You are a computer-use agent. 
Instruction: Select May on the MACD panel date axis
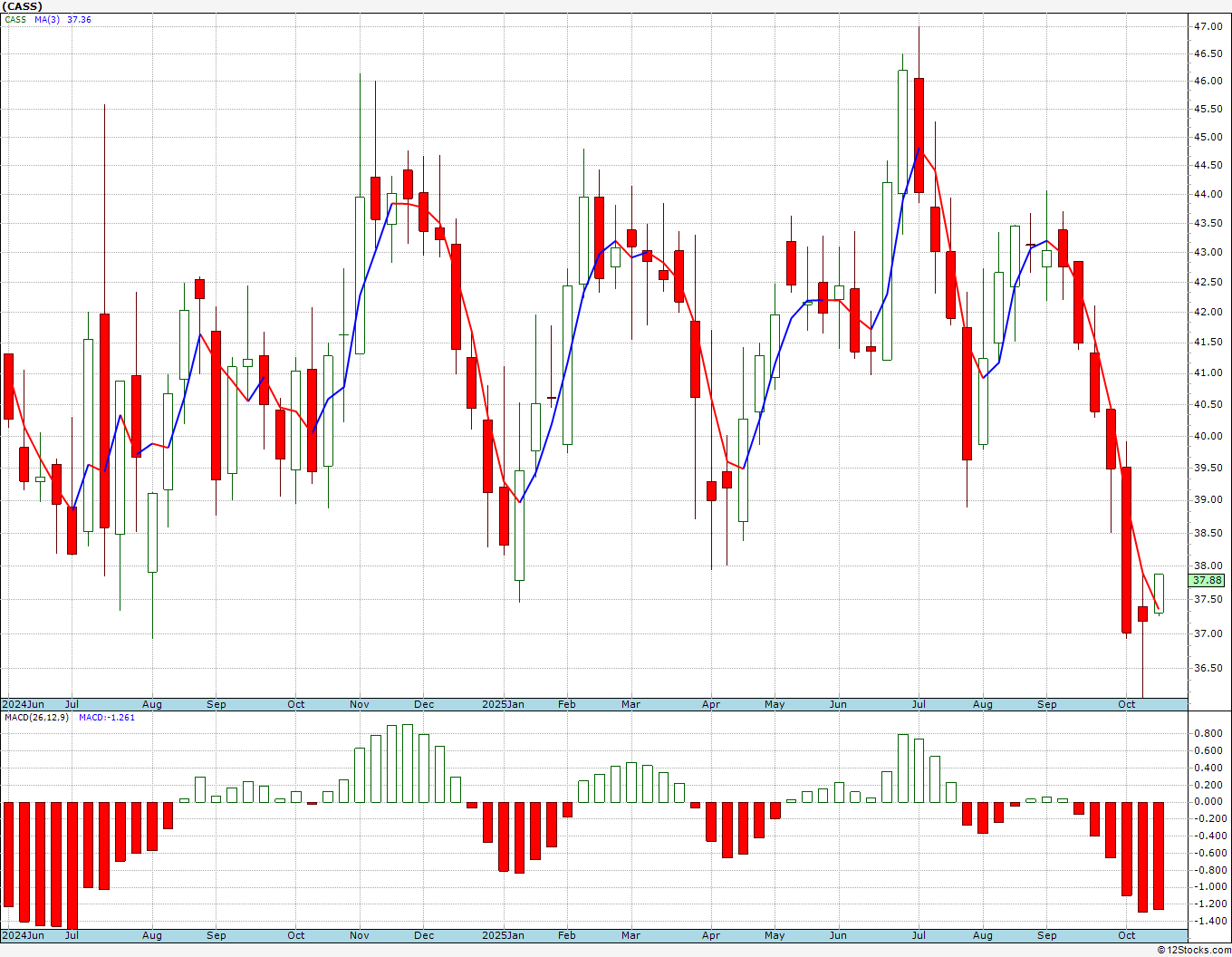[775, 935]
